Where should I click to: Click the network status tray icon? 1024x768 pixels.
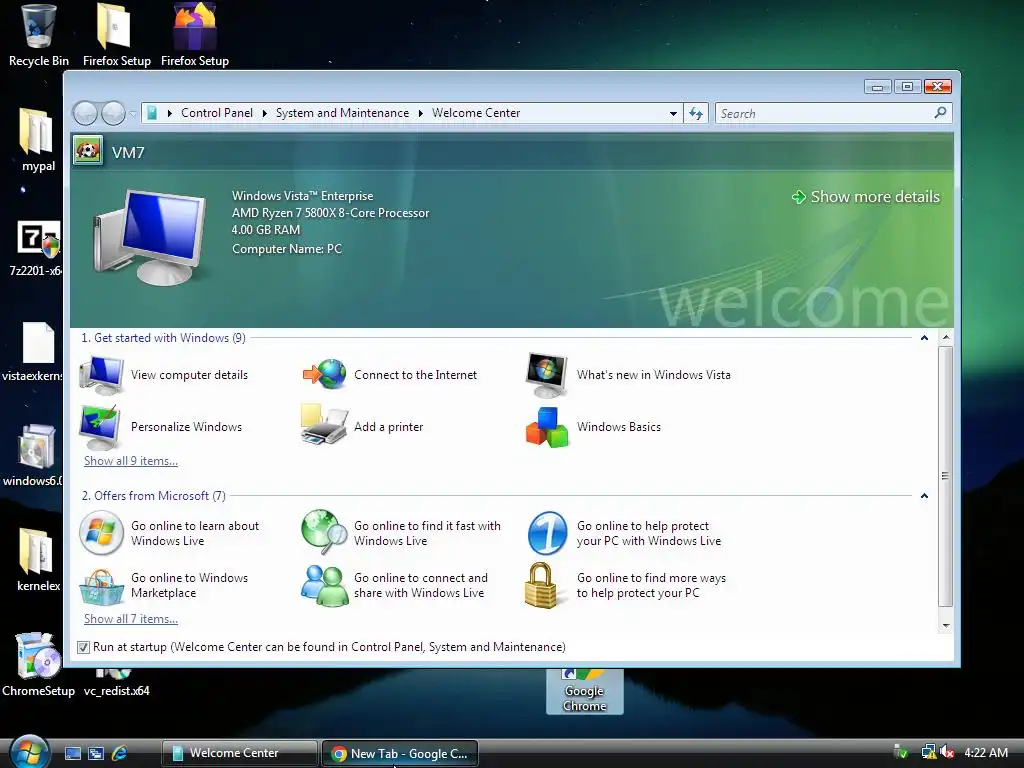[928, 752]
